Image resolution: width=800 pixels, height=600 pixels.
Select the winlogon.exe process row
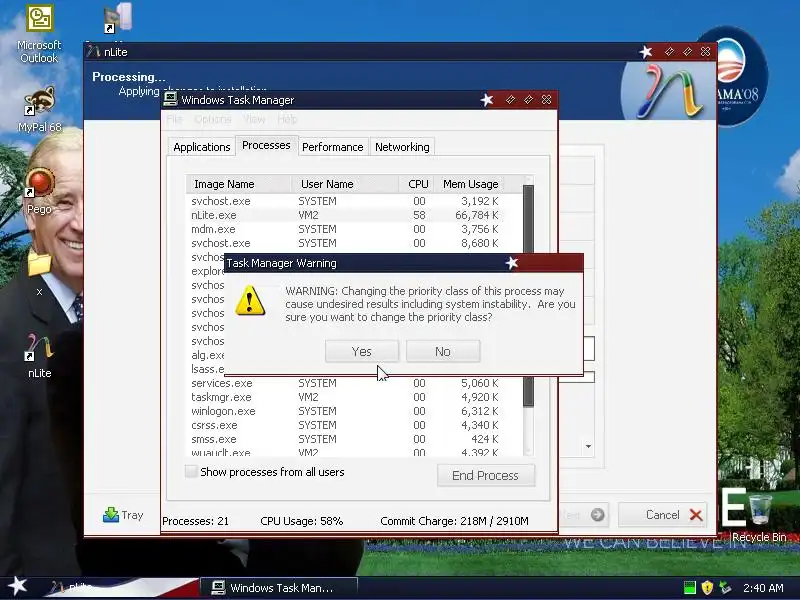[x=345, y=411]
